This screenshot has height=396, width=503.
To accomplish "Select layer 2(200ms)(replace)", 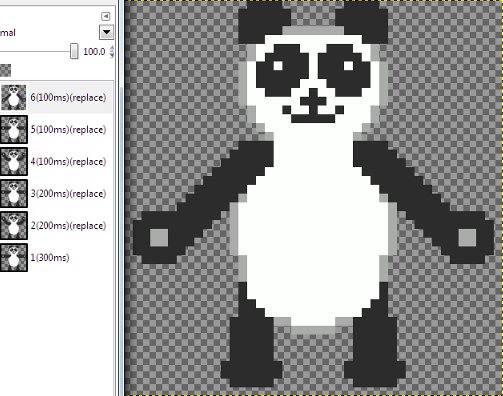I will point(57,225).
